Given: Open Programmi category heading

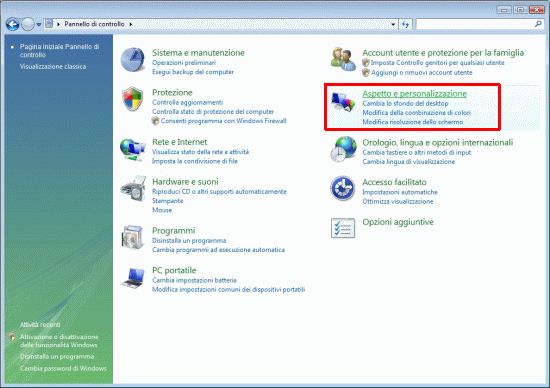Looking at the screenshot, I should tap(174, 230).
